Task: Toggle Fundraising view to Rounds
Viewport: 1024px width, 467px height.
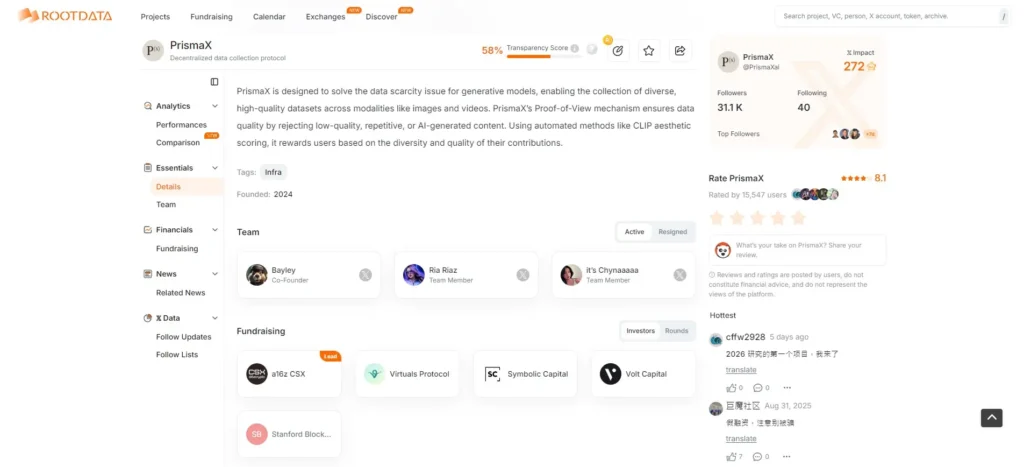Action: point(677,331)
